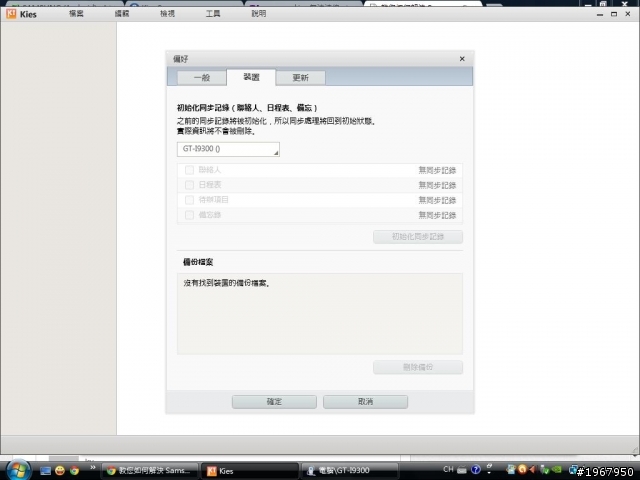
Task: Toggle the 備忘錄 checkbox
Action: (189, 215)
